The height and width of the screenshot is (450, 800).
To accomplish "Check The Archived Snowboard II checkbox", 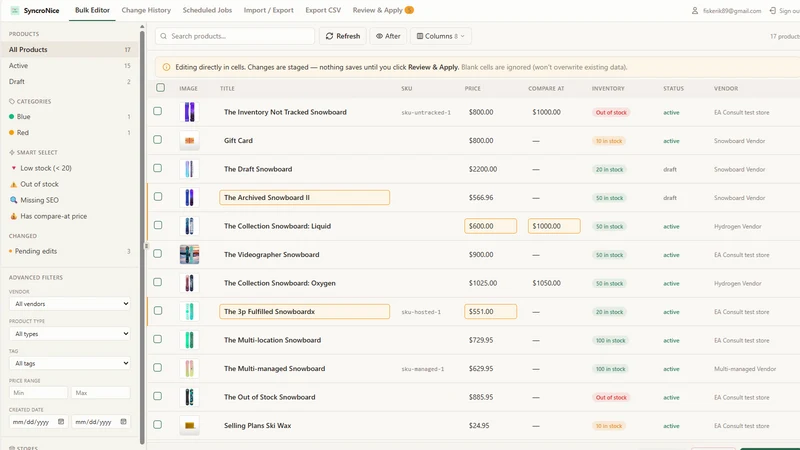I will (x=158, y=197).
